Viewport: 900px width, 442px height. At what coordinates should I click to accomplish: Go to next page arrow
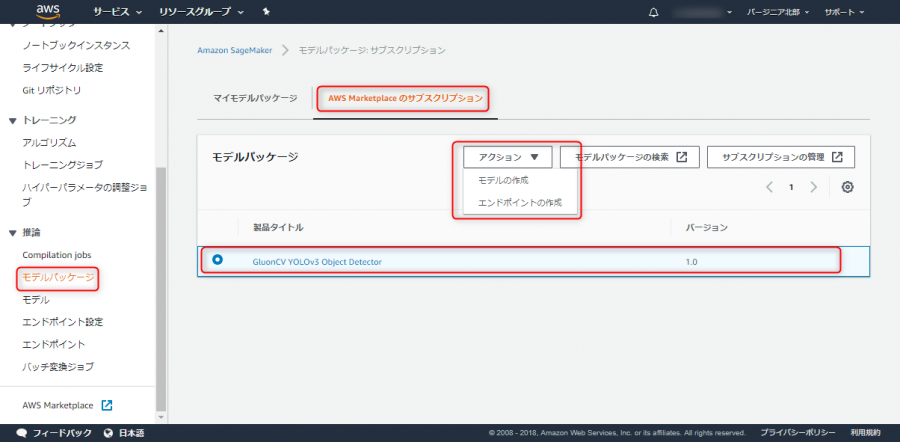coord(813,187)
